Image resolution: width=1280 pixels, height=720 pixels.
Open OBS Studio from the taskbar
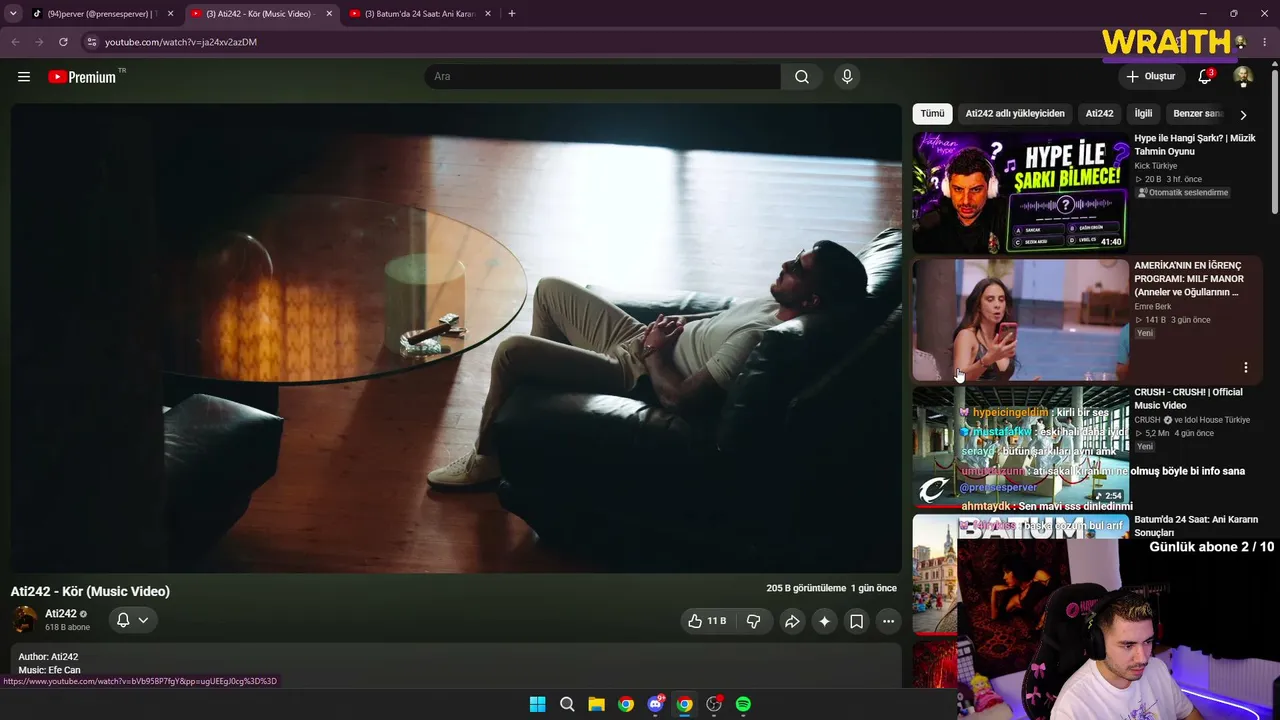click(714, 704)
